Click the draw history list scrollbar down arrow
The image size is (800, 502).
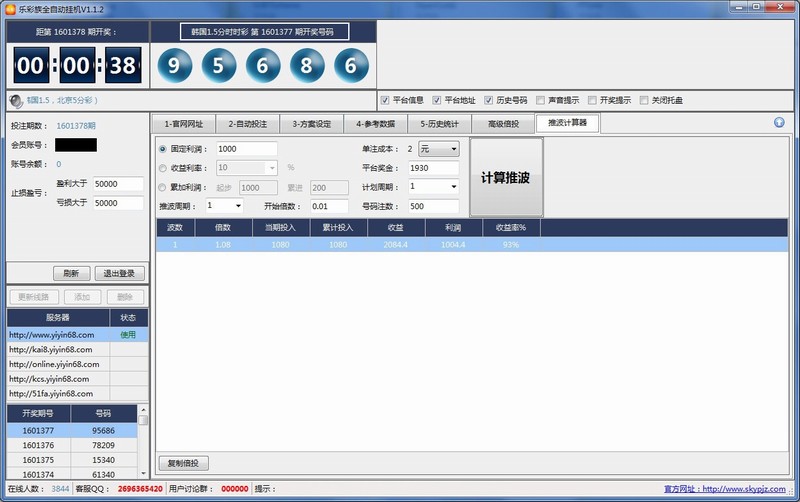coord(143,472)
